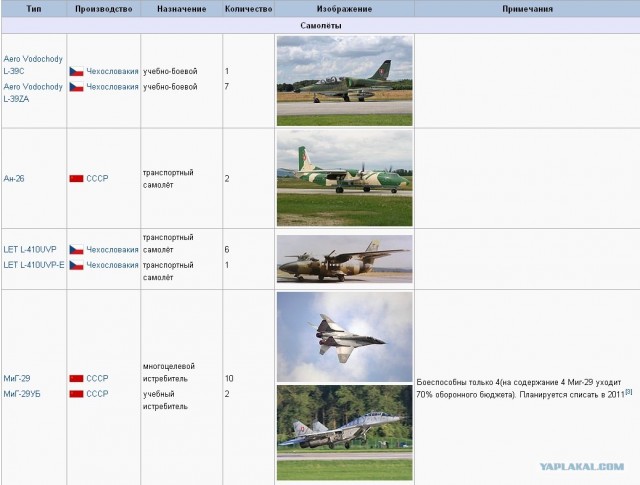Click the Самолёты section heading
Viewport: 640px width, 485px height.
[x=321, y=25]
